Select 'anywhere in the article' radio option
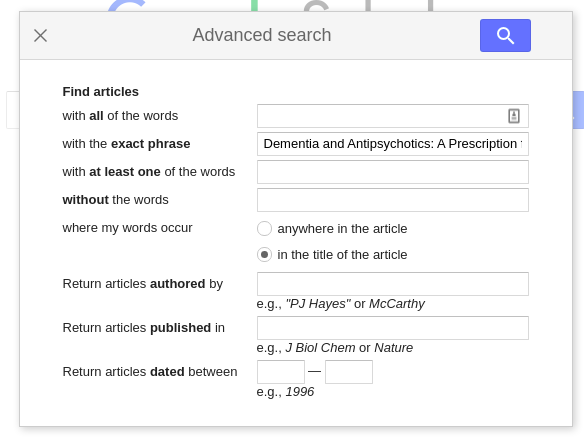 (264, 228)
